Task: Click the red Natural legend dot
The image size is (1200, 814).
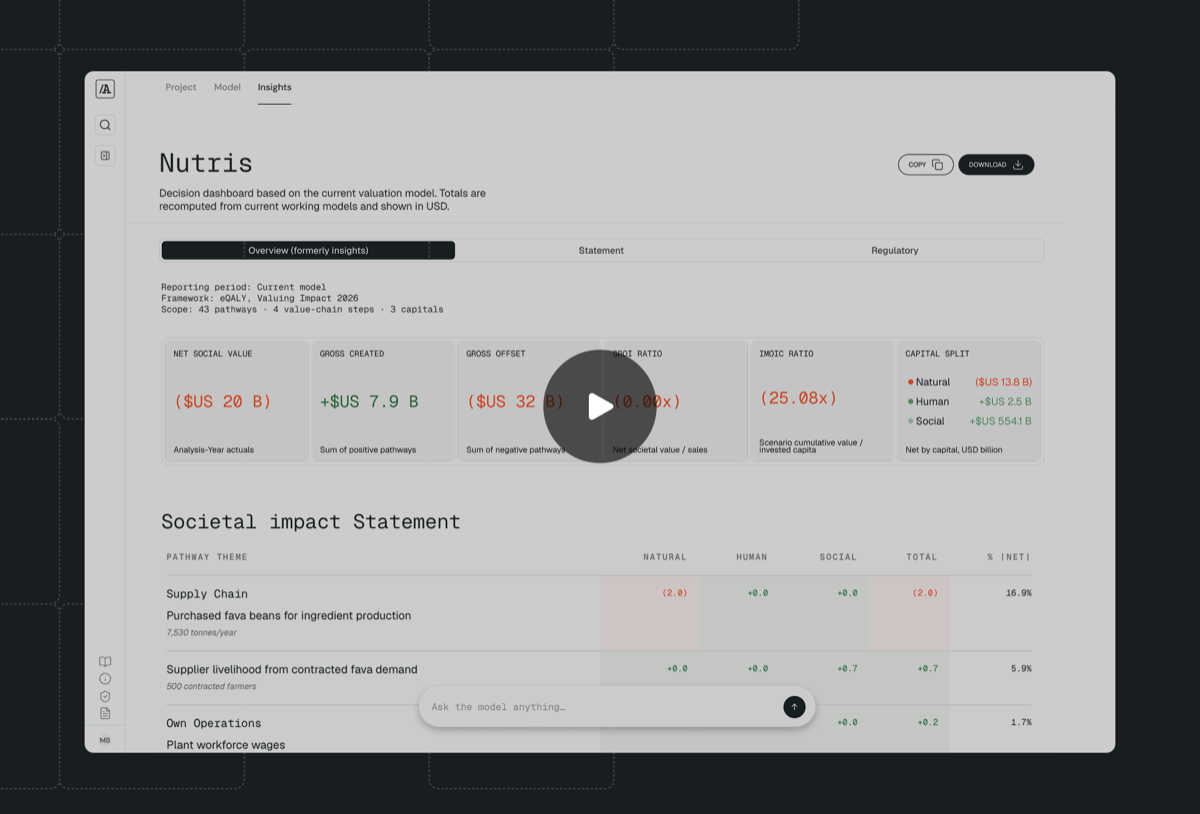Action: [x=911, y=382]
